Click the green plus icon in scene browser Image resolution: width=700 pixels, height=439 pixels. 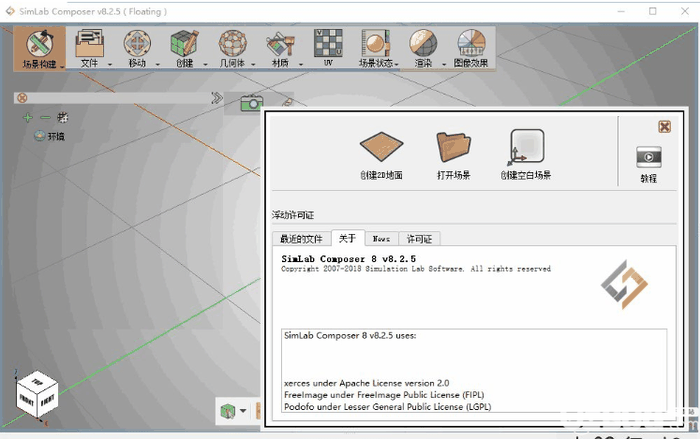point(28,117)
